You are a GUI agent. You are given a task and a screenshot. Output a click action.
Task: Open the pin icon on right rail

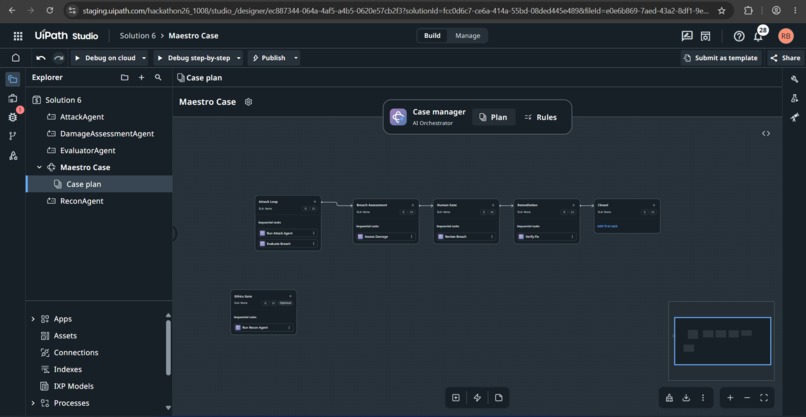(795, 117)
